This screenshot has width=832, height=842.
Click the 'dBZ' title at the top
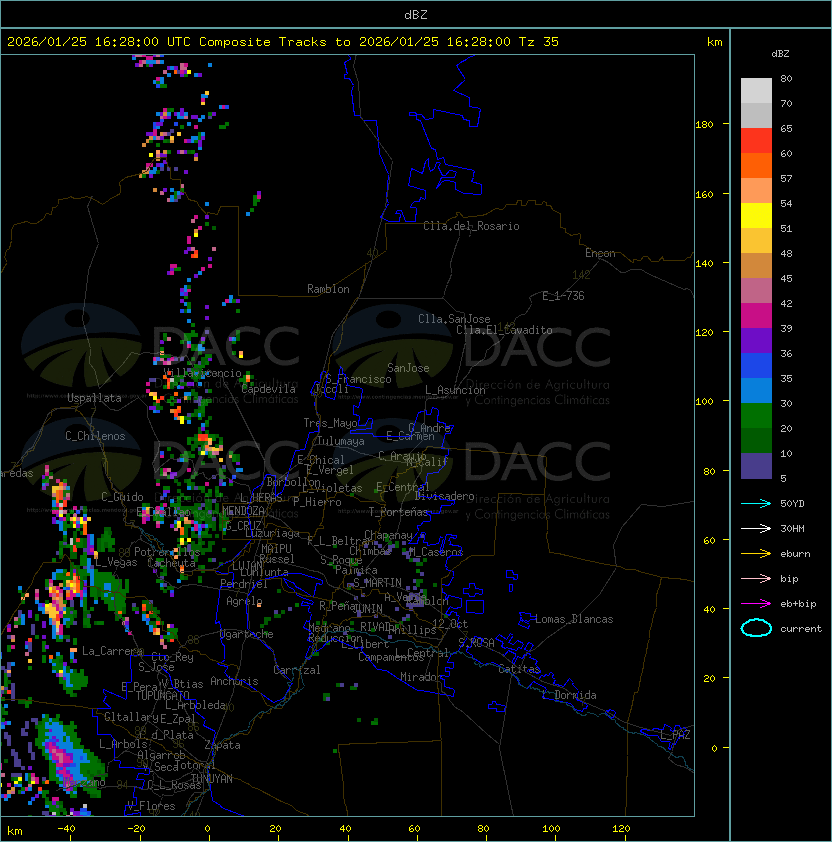point(416,14)
